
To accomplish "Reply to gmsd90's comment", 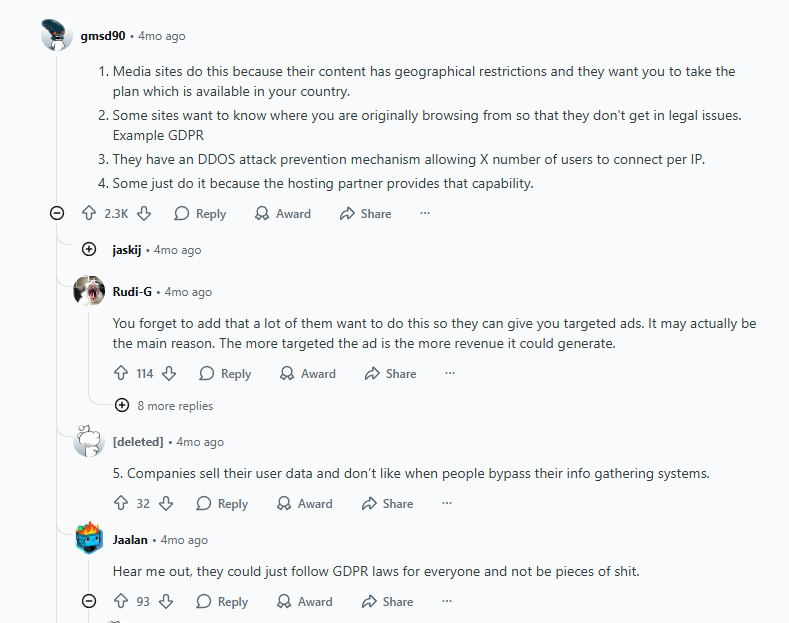I will point(200,213).
